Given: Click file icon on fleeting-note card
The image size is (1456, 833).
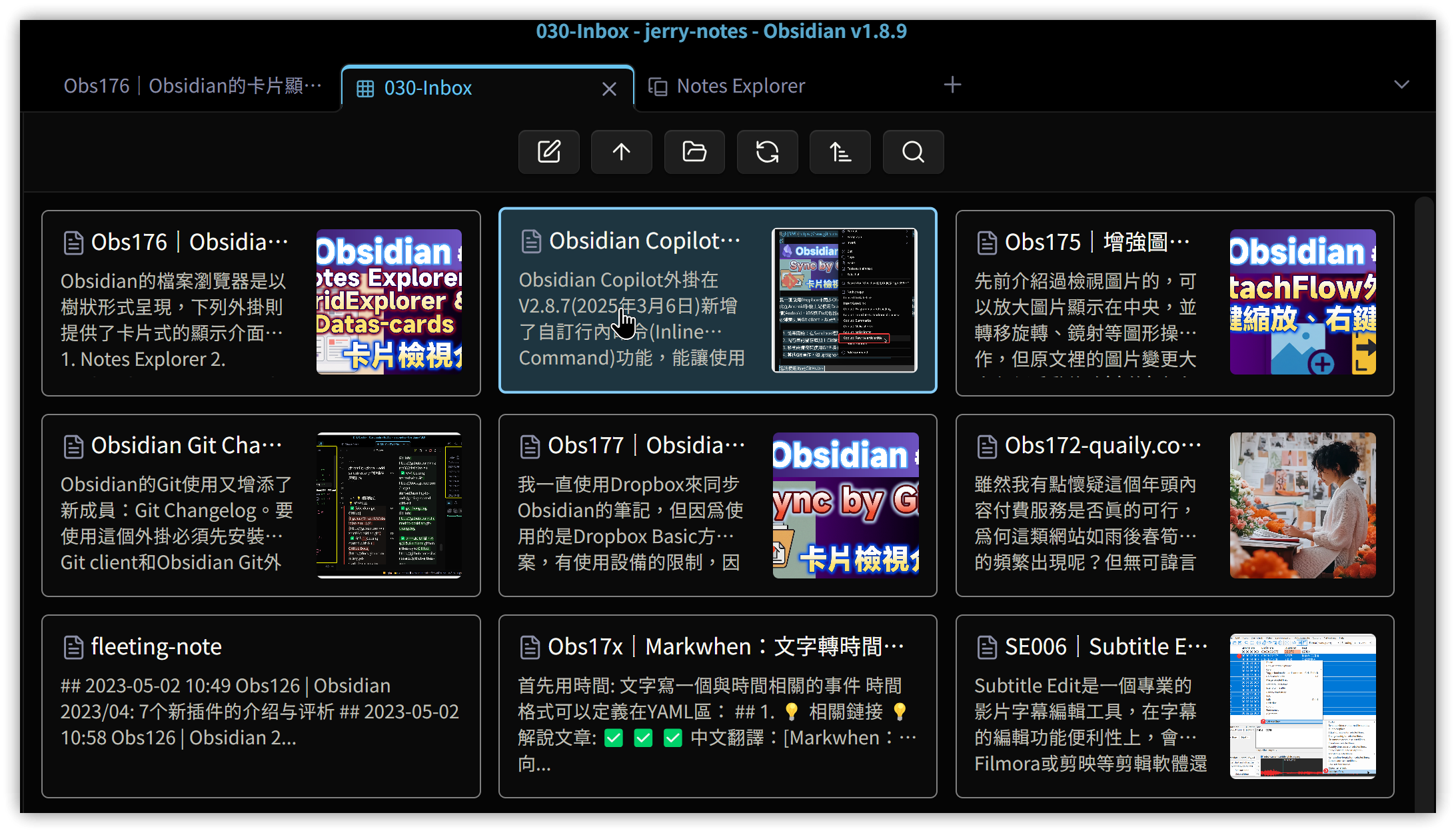Looking at the screenshot, I should point(73,647).
